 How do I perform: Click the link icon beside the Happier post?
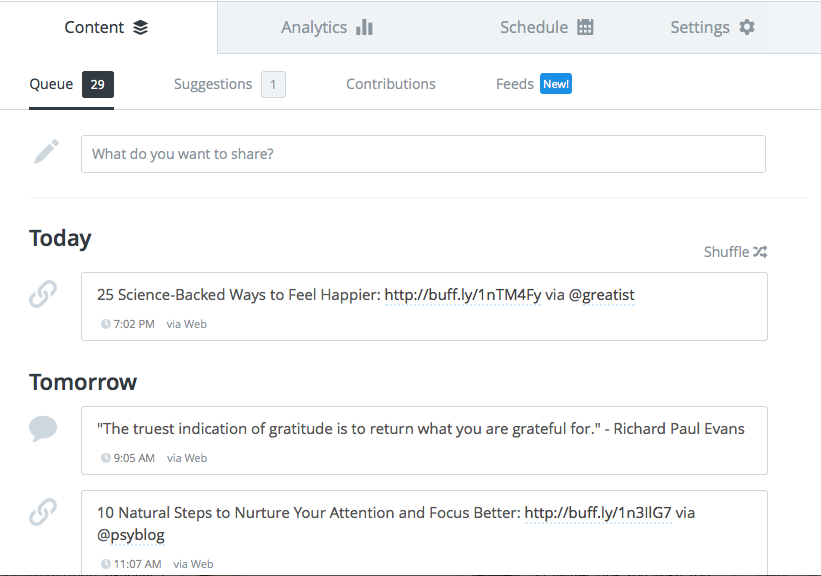tap(43, 294)
